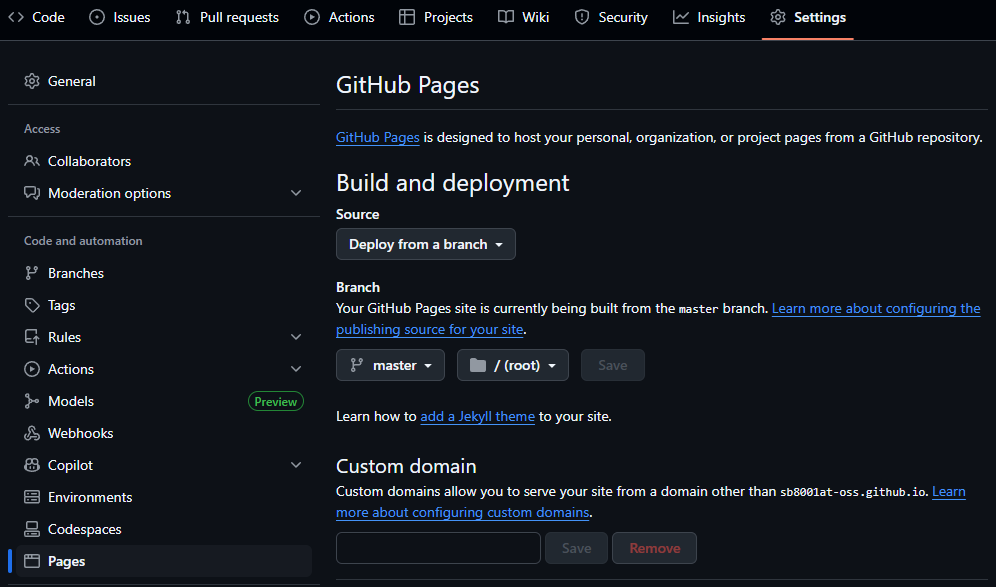996x587 pixels.
Task: Open the Deploy from a branch dropdown
Action: tap(426, 244)
